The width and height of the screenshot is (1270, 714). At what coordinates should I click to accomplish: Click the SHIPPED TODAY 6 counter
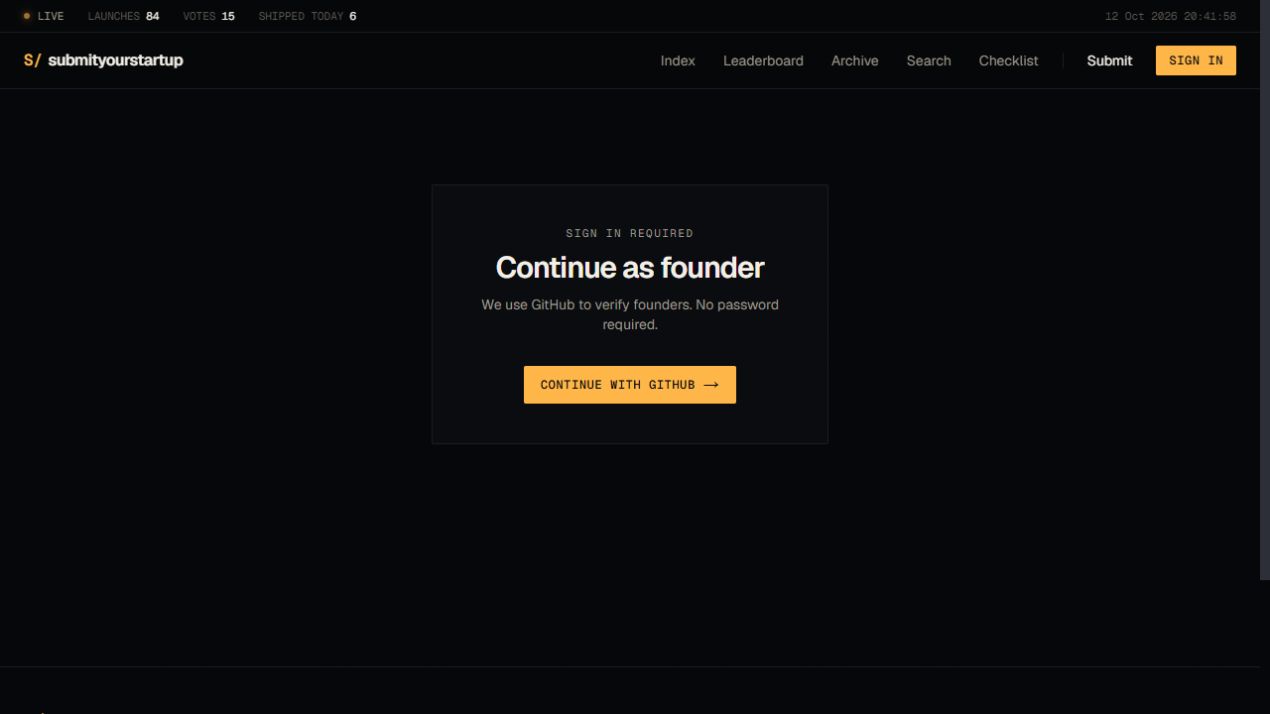pyautogui.click(x=307, y=16)
